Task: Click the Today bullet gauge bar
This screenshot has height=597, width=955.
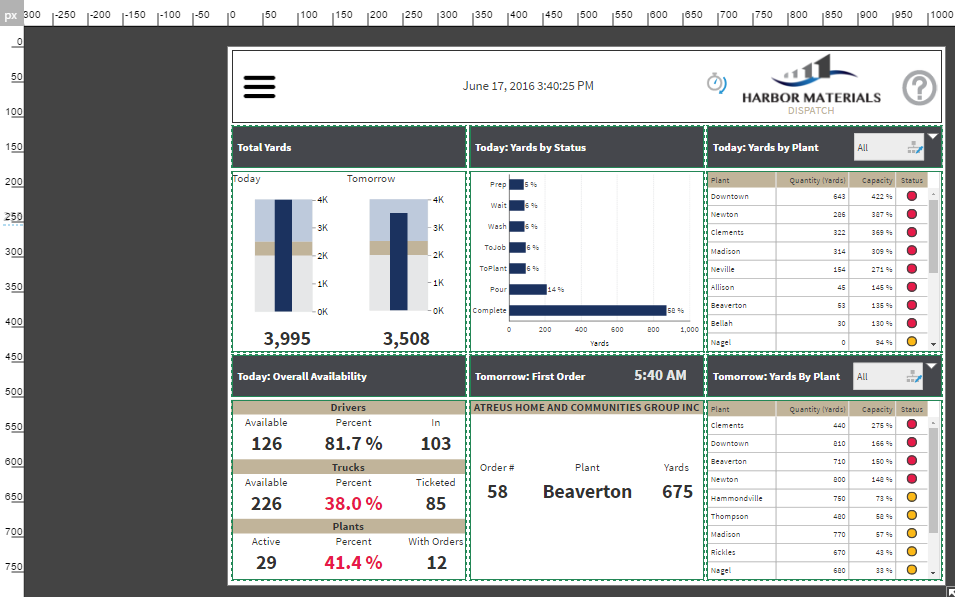Action: [x=283, y=255]
